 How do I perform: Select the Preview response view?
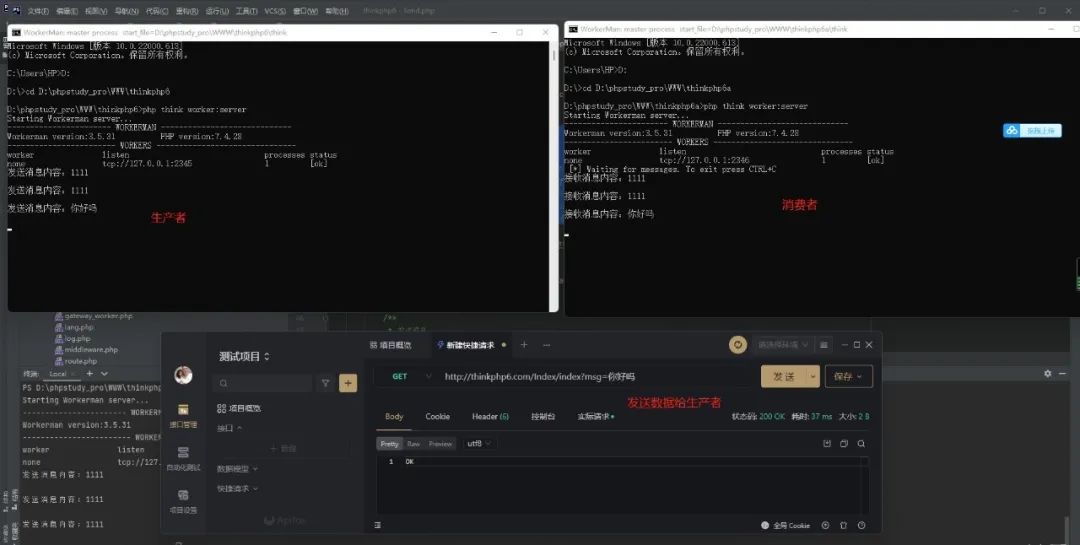[440, 444]
